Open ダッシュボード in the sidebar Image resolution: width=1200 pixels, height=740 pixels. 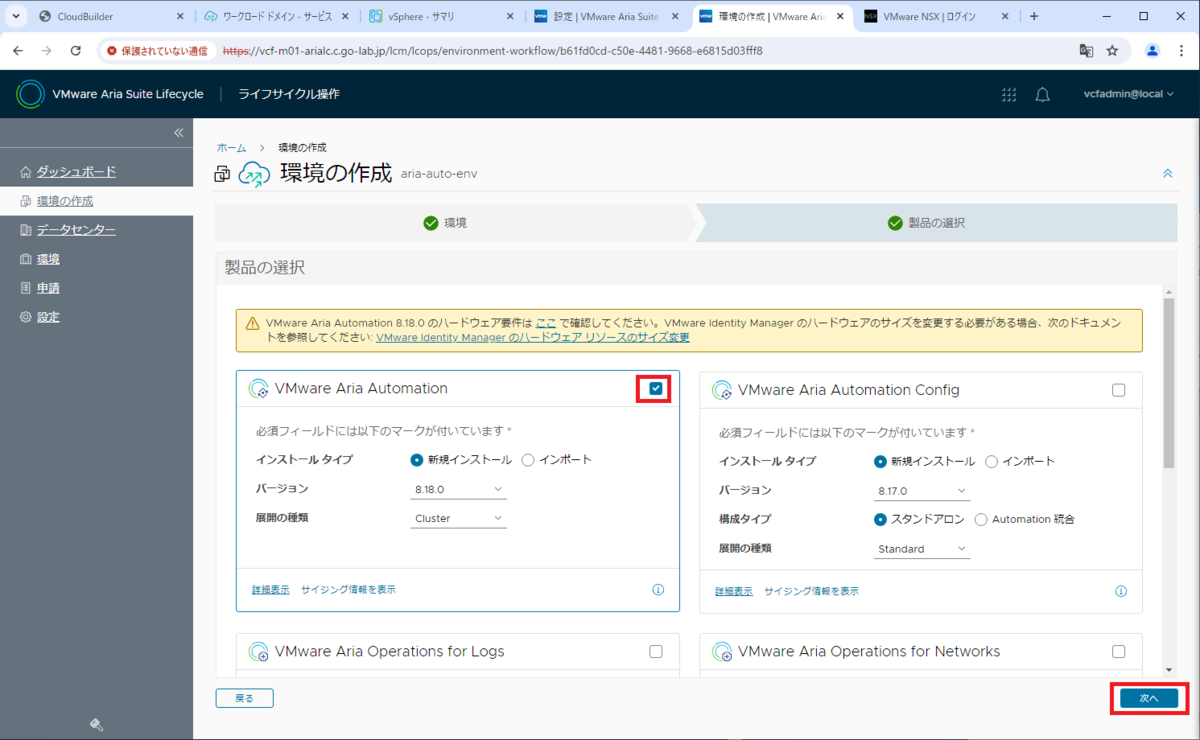click(x=76, y=172)
